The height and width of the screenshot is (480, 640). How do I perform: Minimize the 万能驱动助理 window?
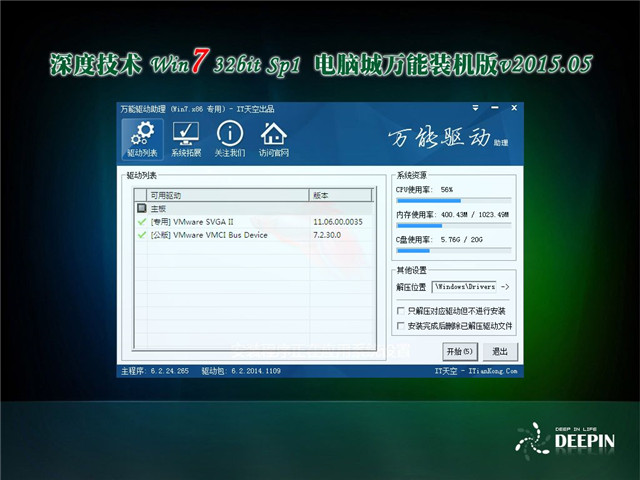[495, 108]
